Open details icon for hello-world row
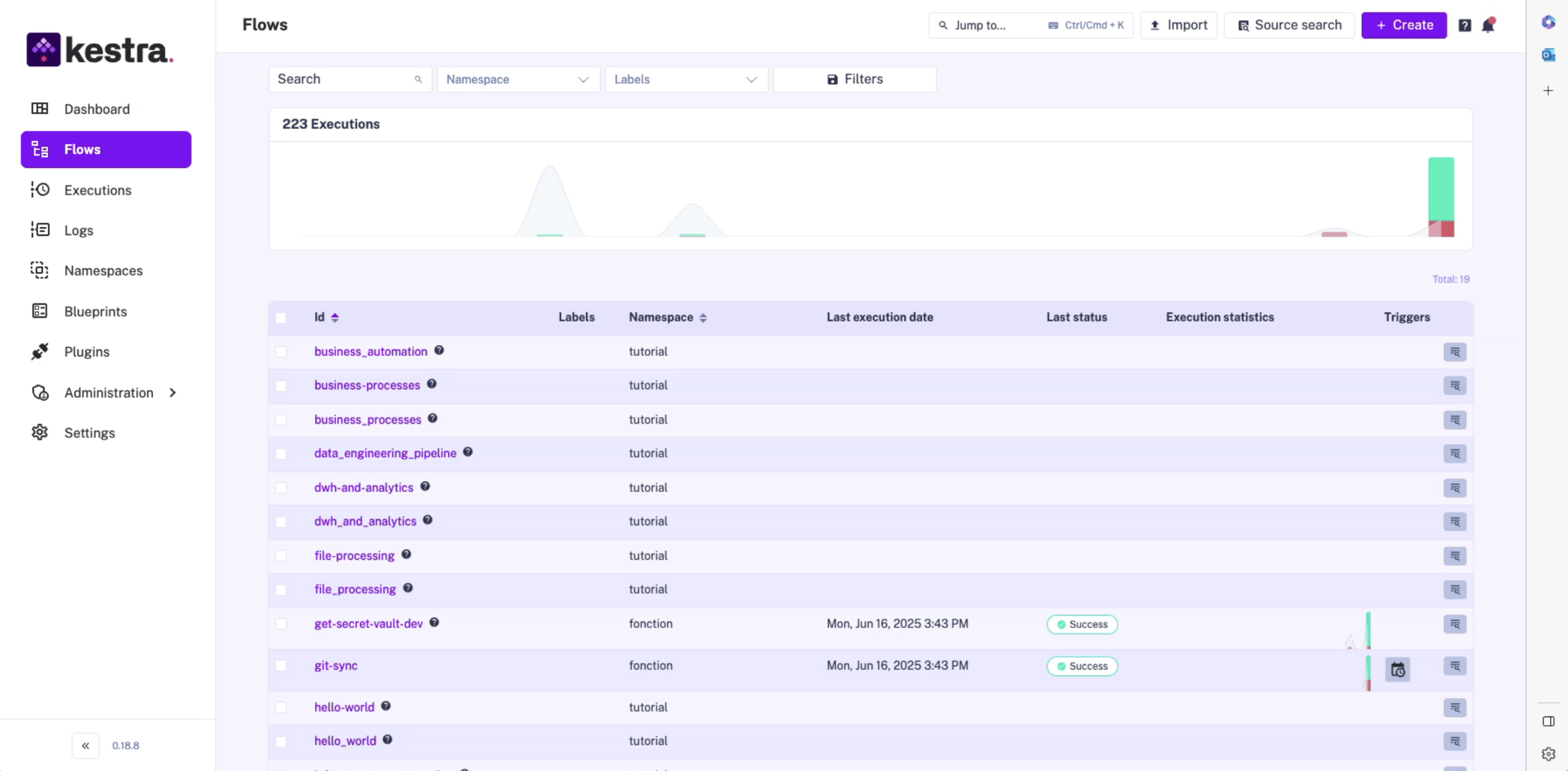Image resolution: width=1568 pixels, height=771 pixels. (1455, 707)
